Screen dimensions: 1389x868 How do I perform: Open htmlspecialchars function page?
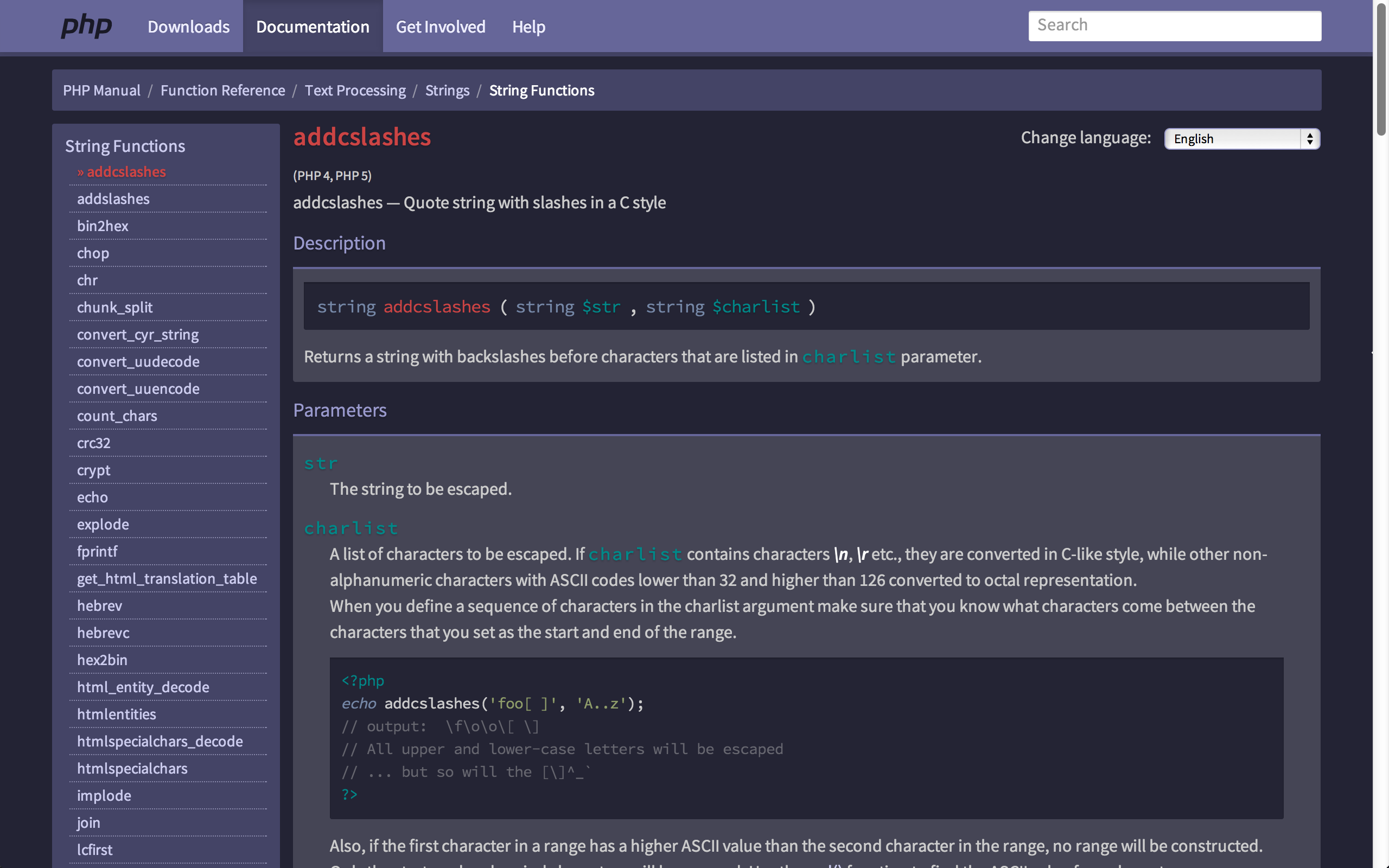[x=132, y=768]
